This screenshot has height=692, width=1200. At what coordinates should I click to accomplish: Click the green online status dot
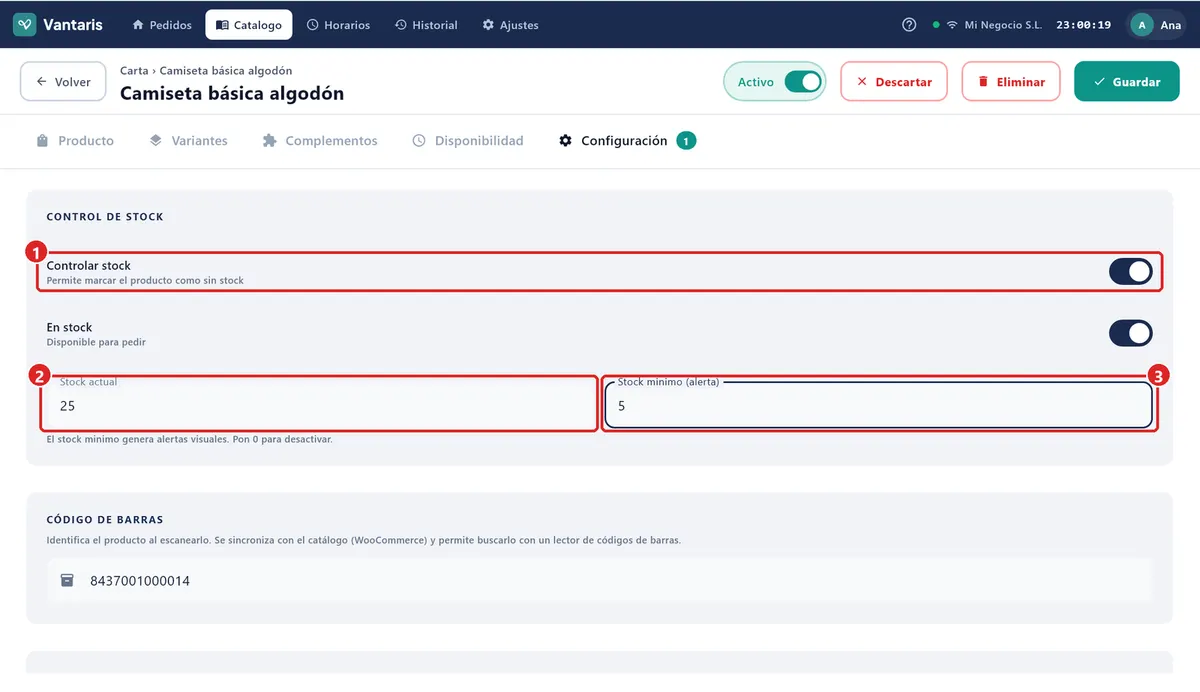tap(935, 25)
